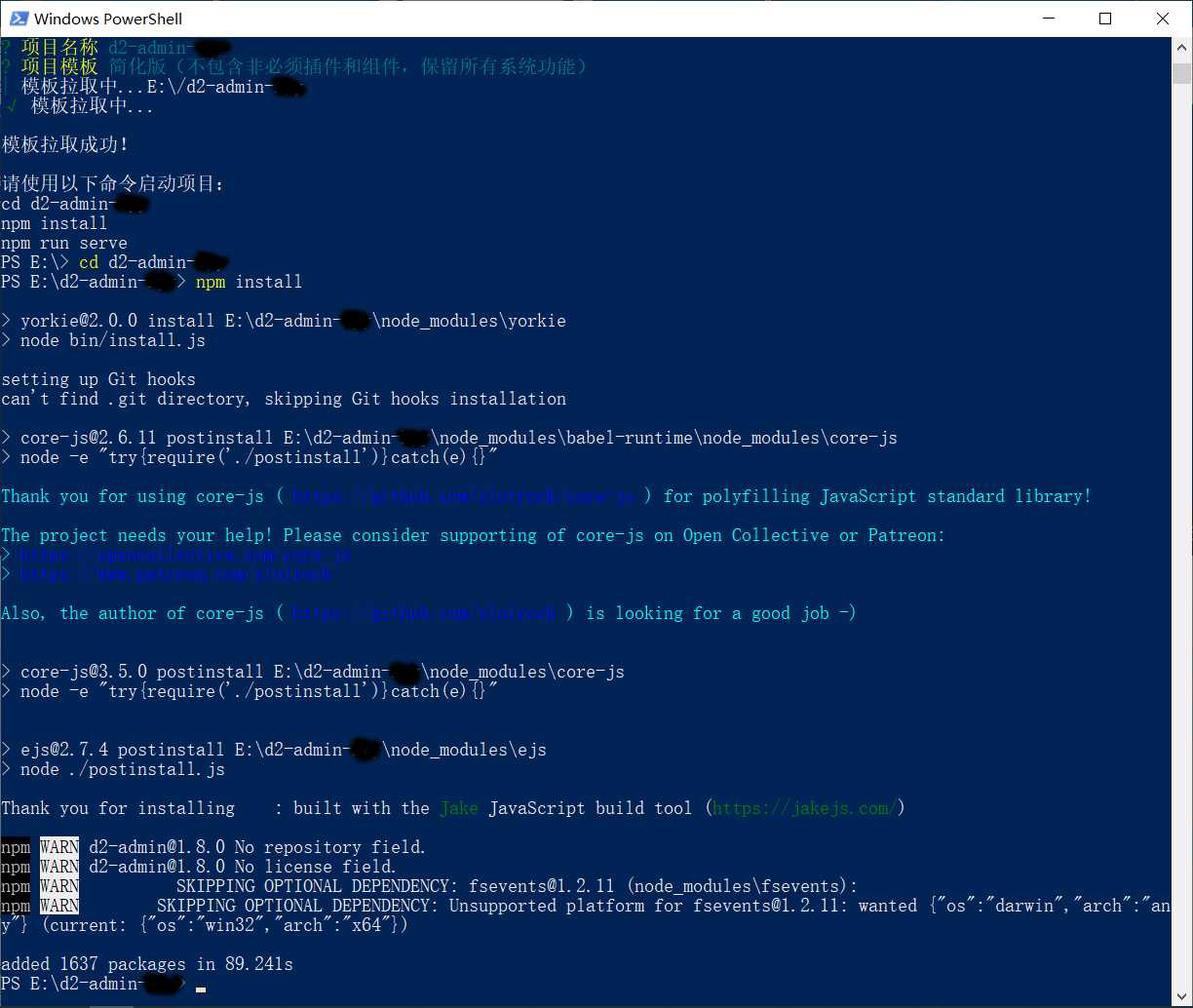This screenshot has height=1008, width=1193.
Task: Click 'Open Collective or Patreon:' text
Action: pos(814,535)
